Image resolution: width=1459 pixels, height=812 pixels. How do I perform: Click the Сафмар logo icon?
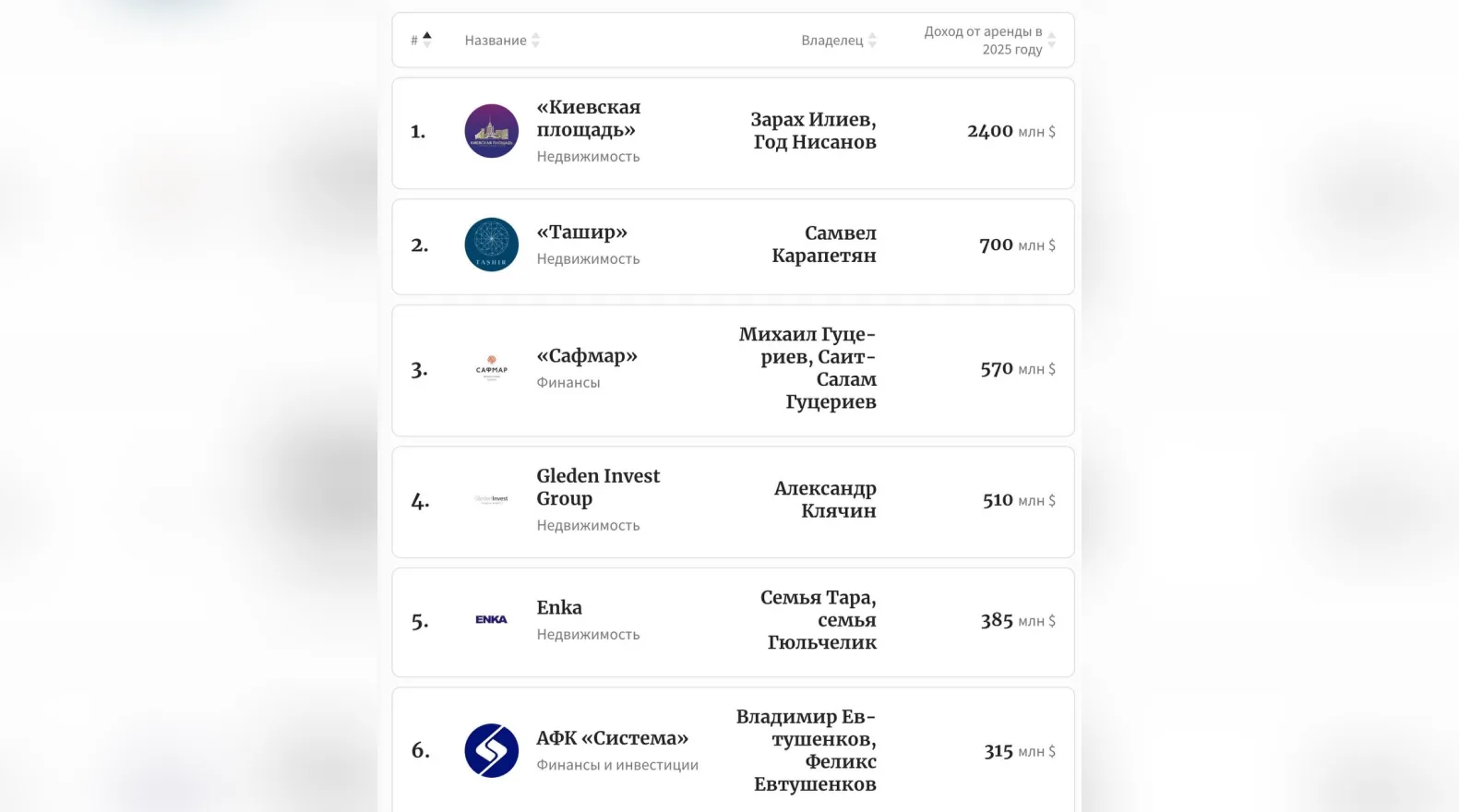point(491,369)
